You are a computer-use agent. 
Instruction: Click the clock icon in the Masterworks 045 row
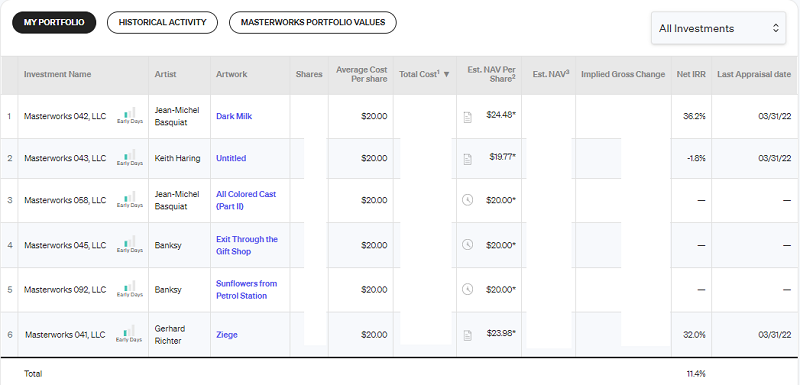click(467, 245)
